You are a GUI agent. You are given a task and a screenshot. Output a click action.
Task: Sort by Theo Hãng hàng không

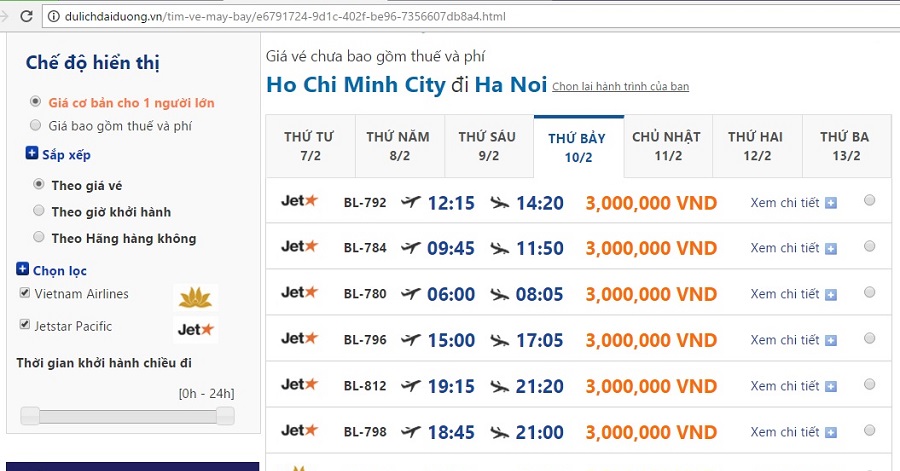coord(38,237)
